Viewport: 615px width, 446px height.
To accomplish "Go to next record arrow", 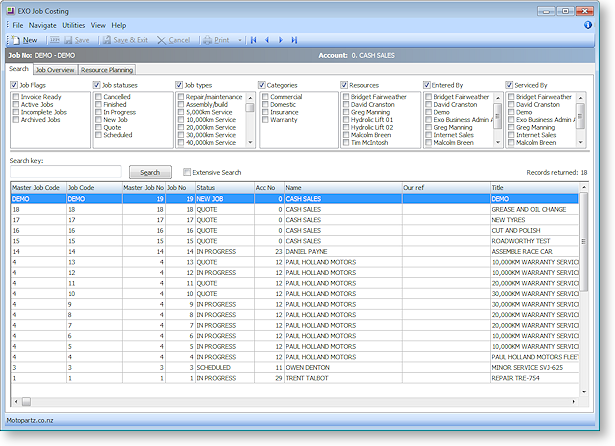I will point(280,39).
